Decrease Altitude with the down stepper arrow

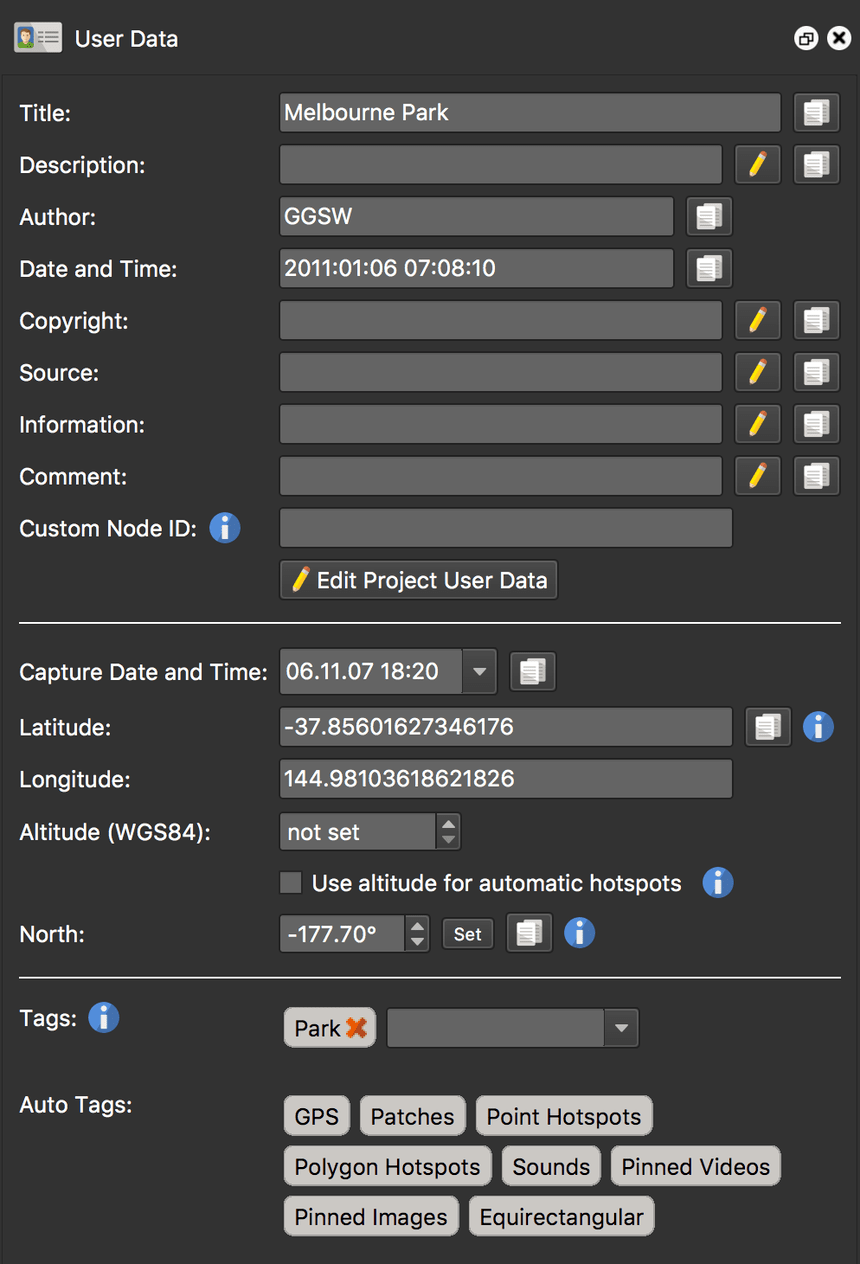[448, 841]
